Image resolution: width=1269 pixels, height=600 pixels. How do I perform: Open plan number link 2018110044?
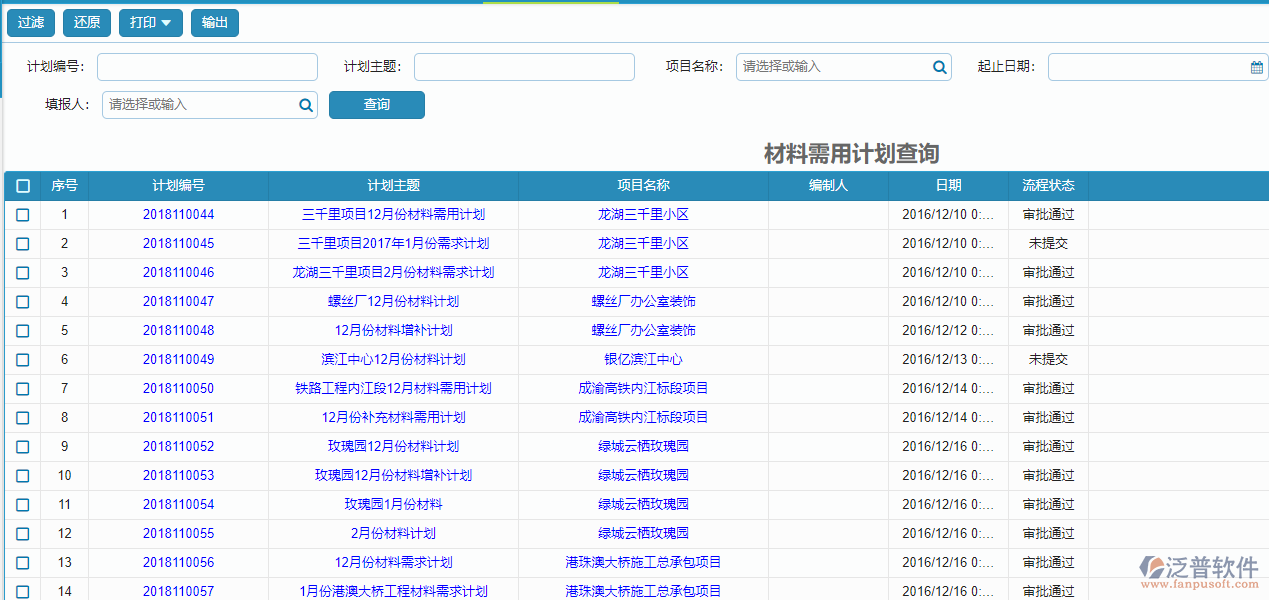click(178, 214)
